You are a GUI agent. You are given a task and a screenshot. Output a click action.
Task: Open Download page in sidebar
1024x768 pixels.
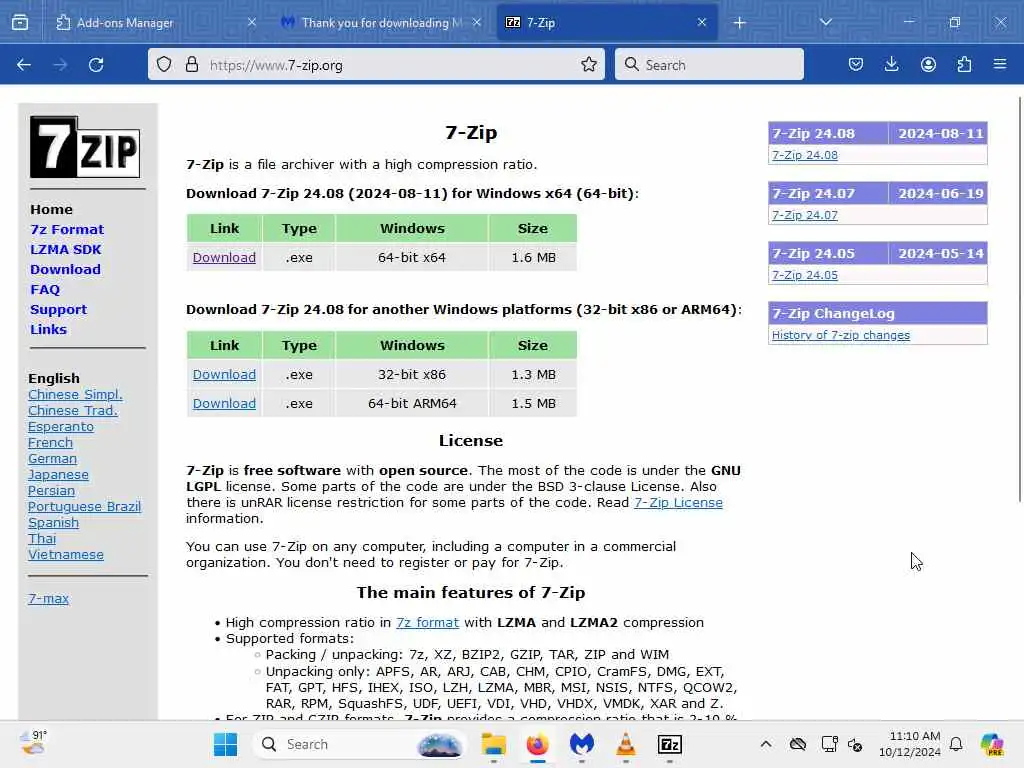(65, 269)
